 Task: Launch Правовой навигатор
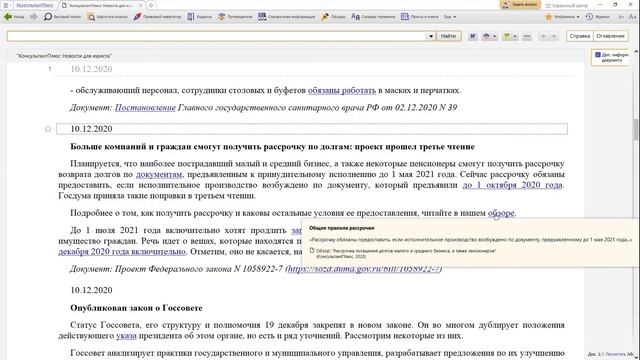click(157, 17)
